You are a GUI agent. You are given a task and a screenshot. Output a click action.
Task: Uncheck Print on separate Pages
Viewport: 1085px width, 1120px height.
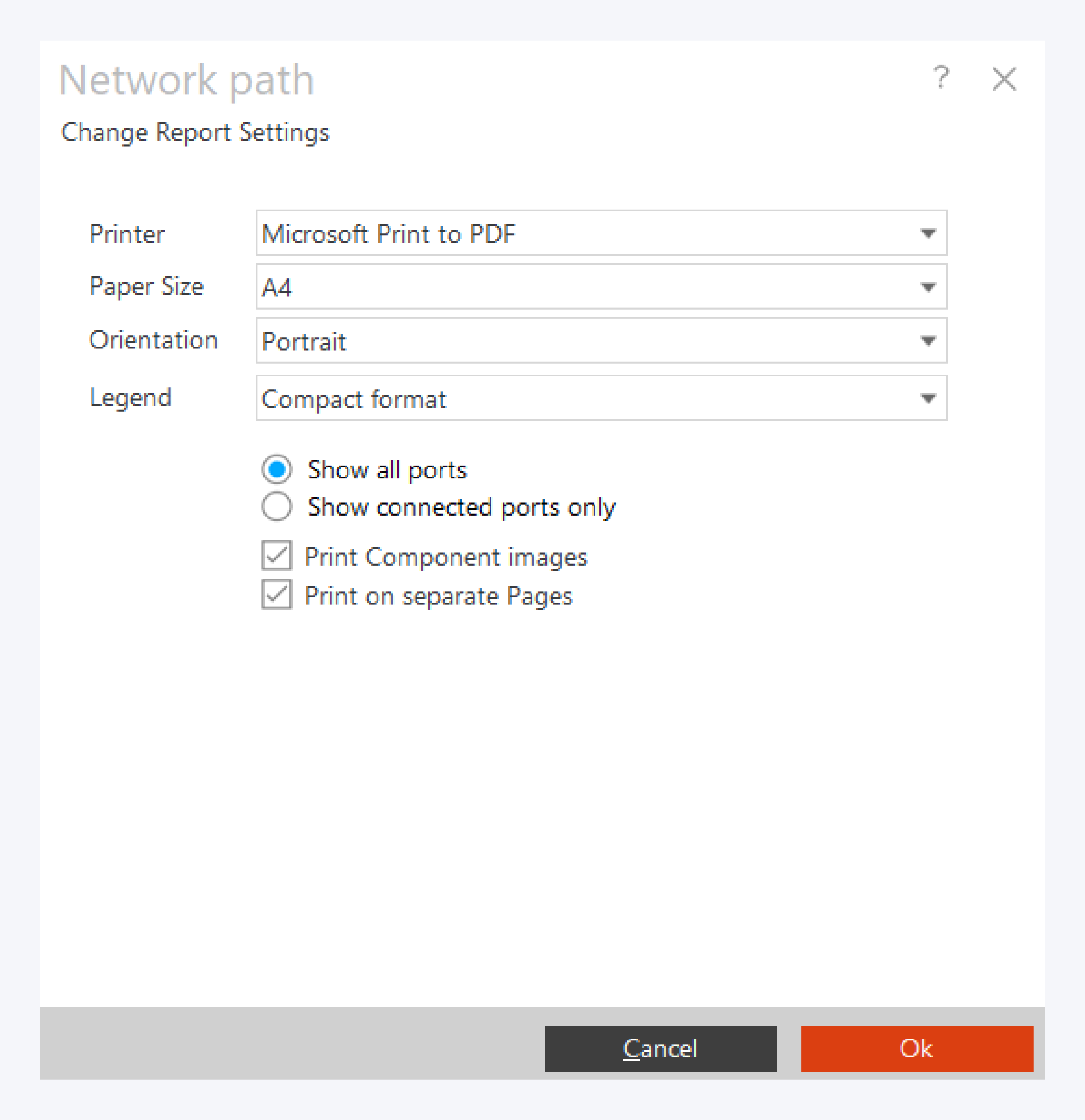click(277, 595)
